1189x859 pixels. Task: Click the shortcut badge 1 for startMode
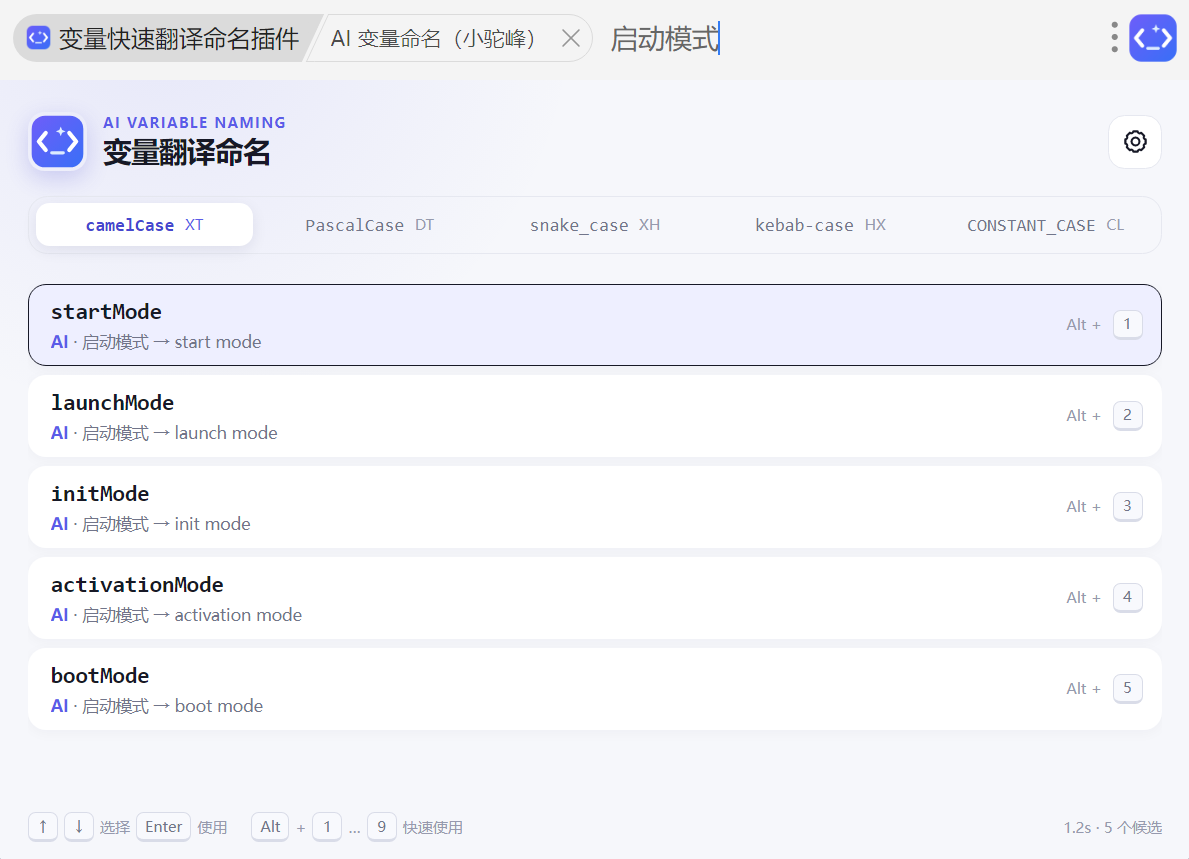point(1128,324)
